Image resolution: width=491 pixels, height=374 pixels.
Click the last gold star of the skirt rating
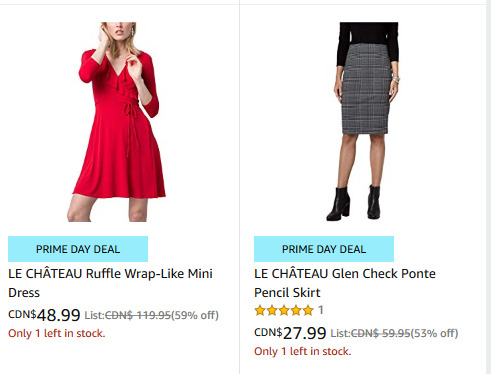point(308,311)
